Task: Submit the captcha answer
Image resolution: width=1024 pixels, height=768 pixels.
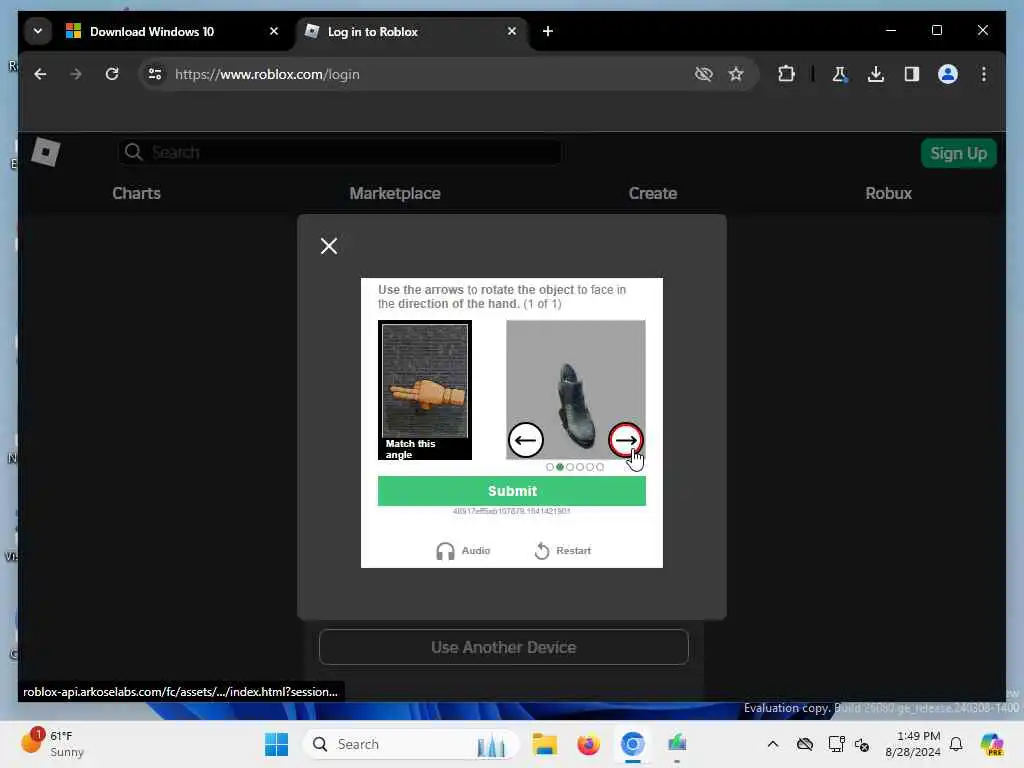Action: (512, 491)
